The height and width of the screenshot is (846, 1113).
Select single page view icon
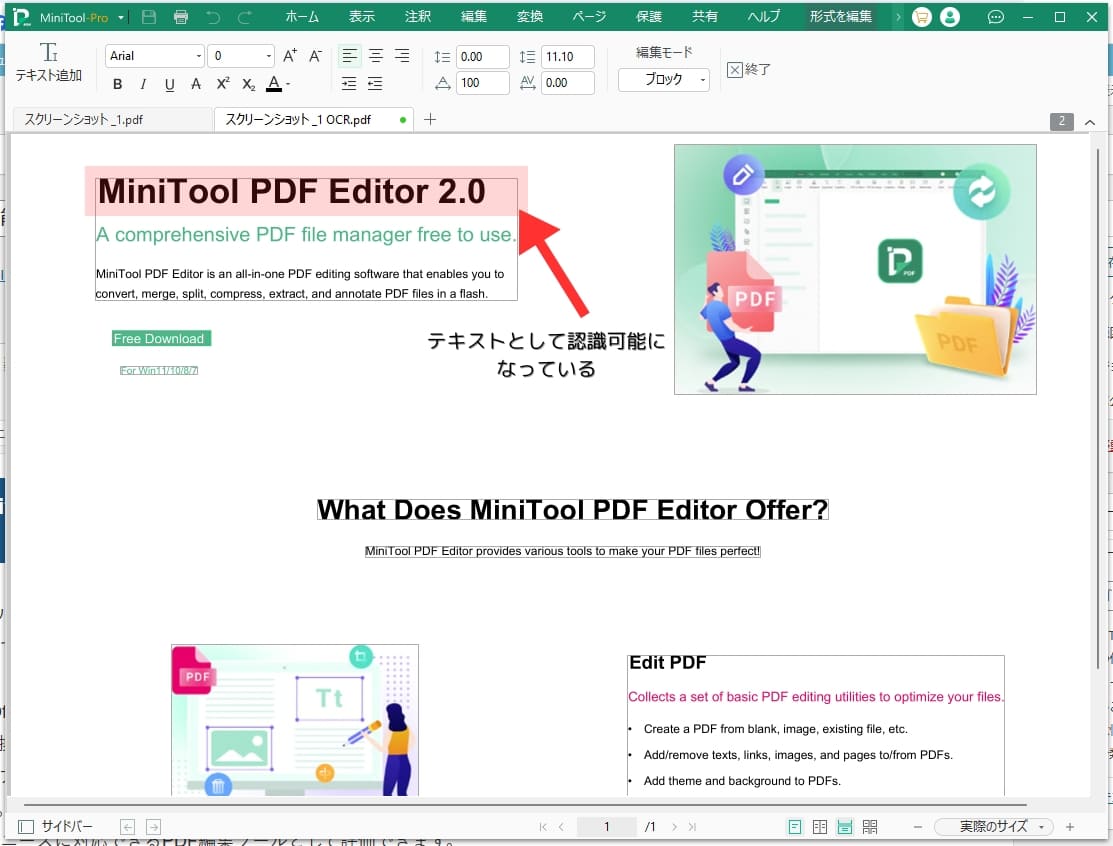(795, 827)
